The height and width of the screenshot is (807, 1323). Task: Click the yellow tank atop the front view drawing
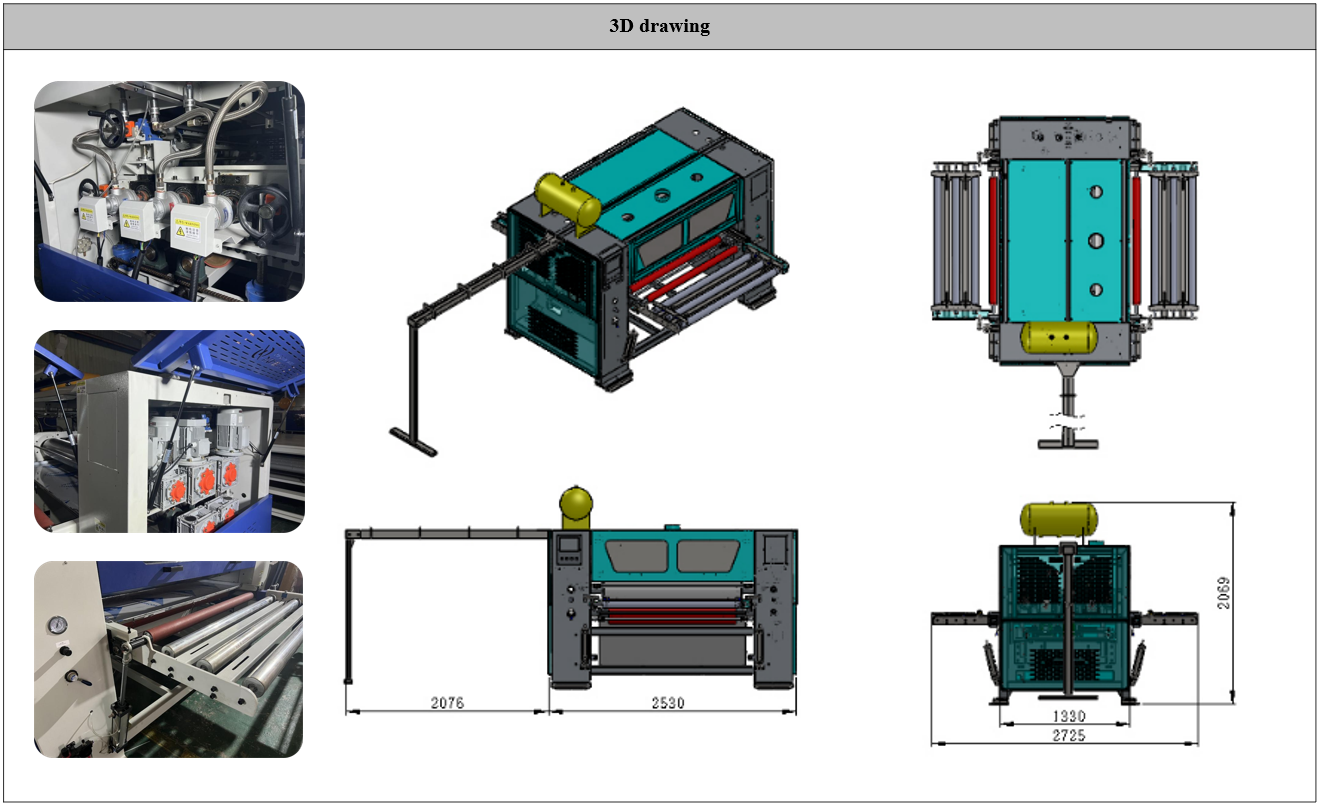(1058, 518)
